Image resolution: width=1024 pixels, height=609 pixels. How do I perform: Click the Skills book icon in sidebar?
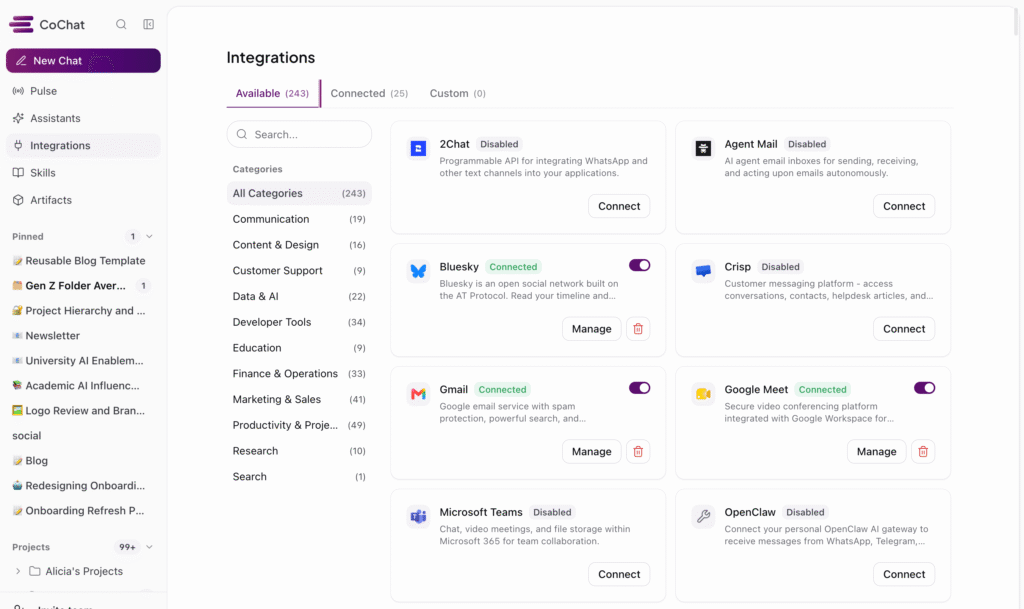(18, 173)
